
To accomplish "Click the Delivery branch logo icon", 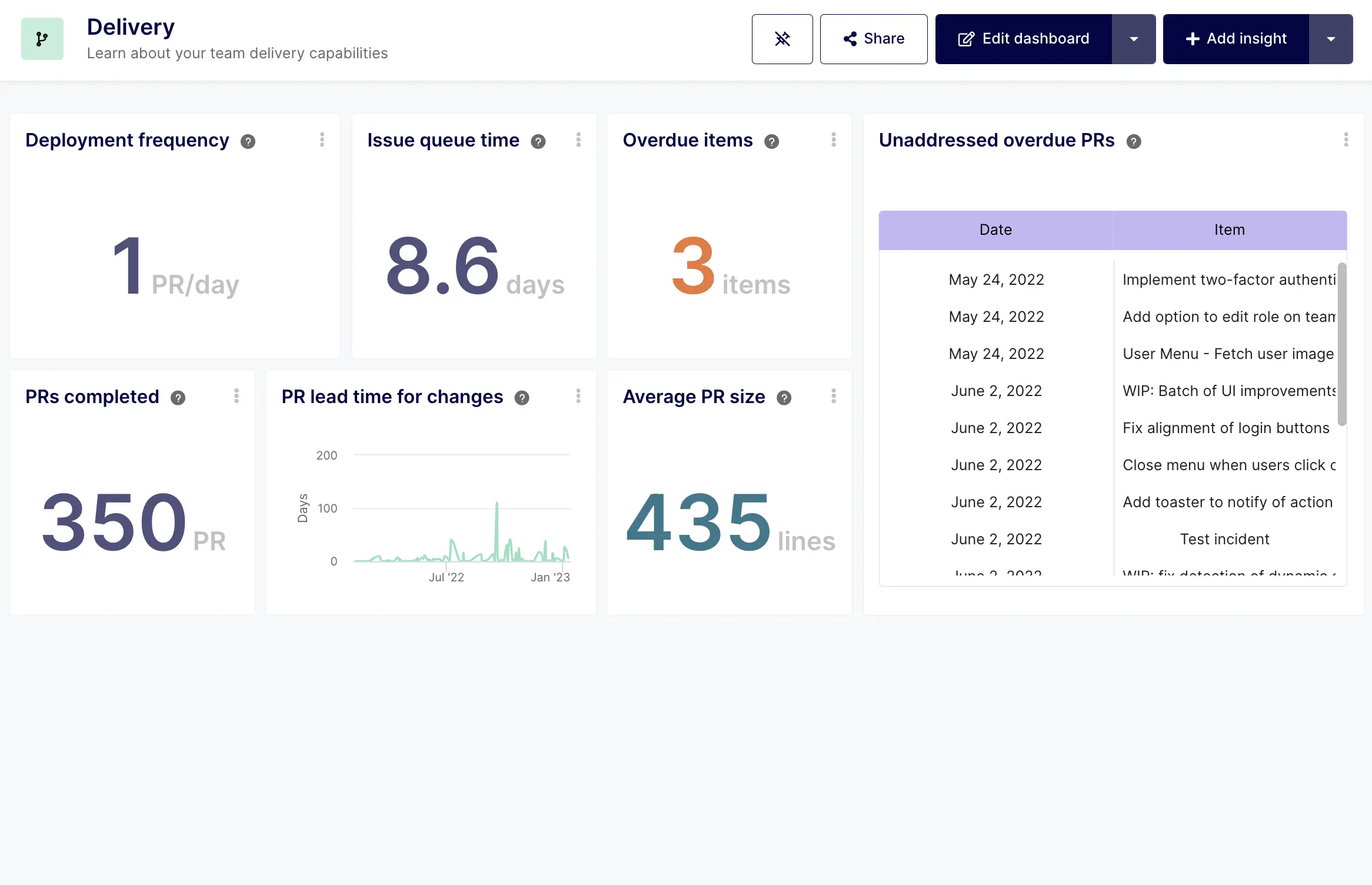I will pos(42,39).
